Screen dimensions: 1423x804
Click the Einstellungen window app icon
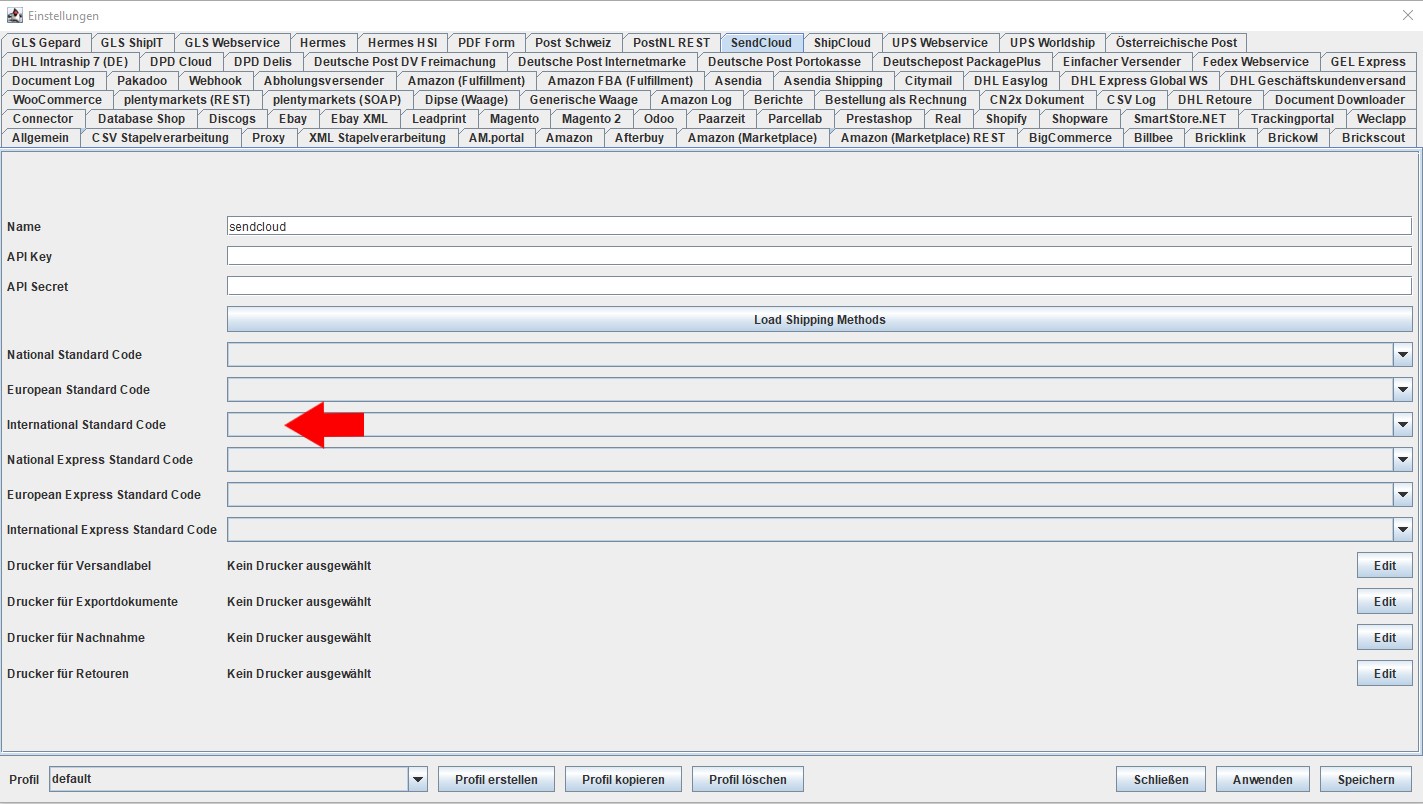click(15, 16)
